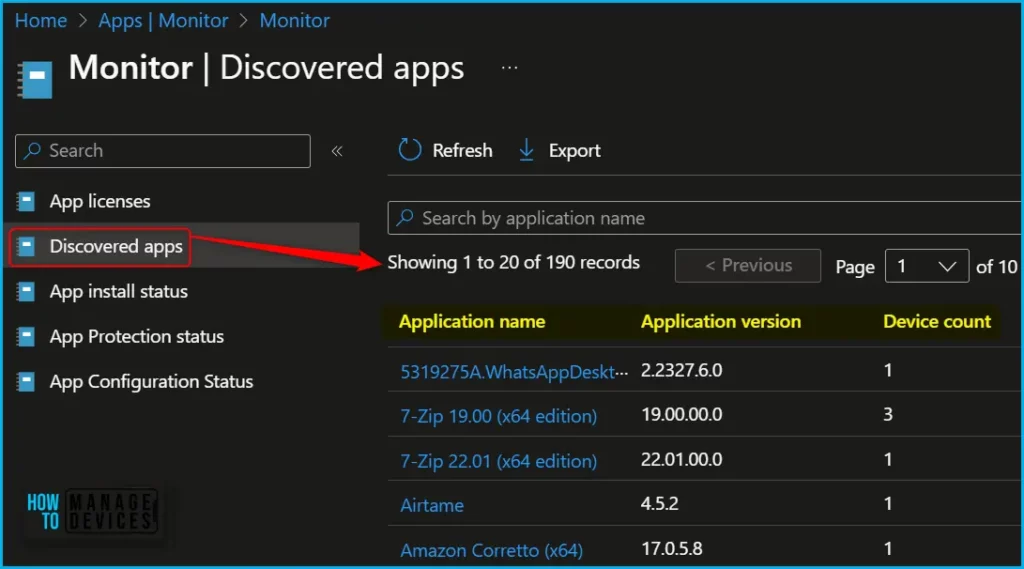Click the Refresh circular arrow icon

pos(410,150)
